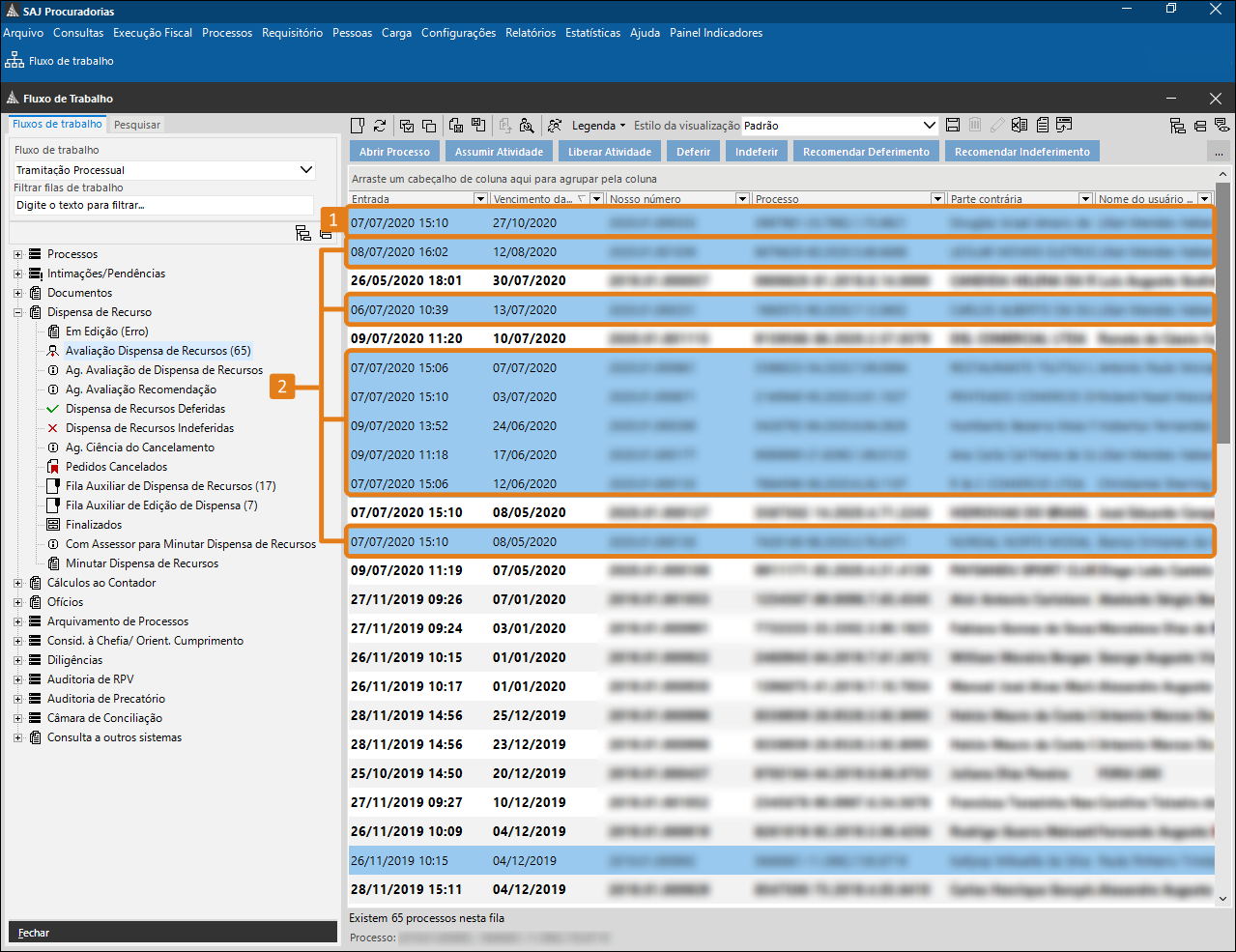Click the Fluxo de trabalho shortcut icon
The width and height of the screenshot is (1236, 952).
click(14, 60)
